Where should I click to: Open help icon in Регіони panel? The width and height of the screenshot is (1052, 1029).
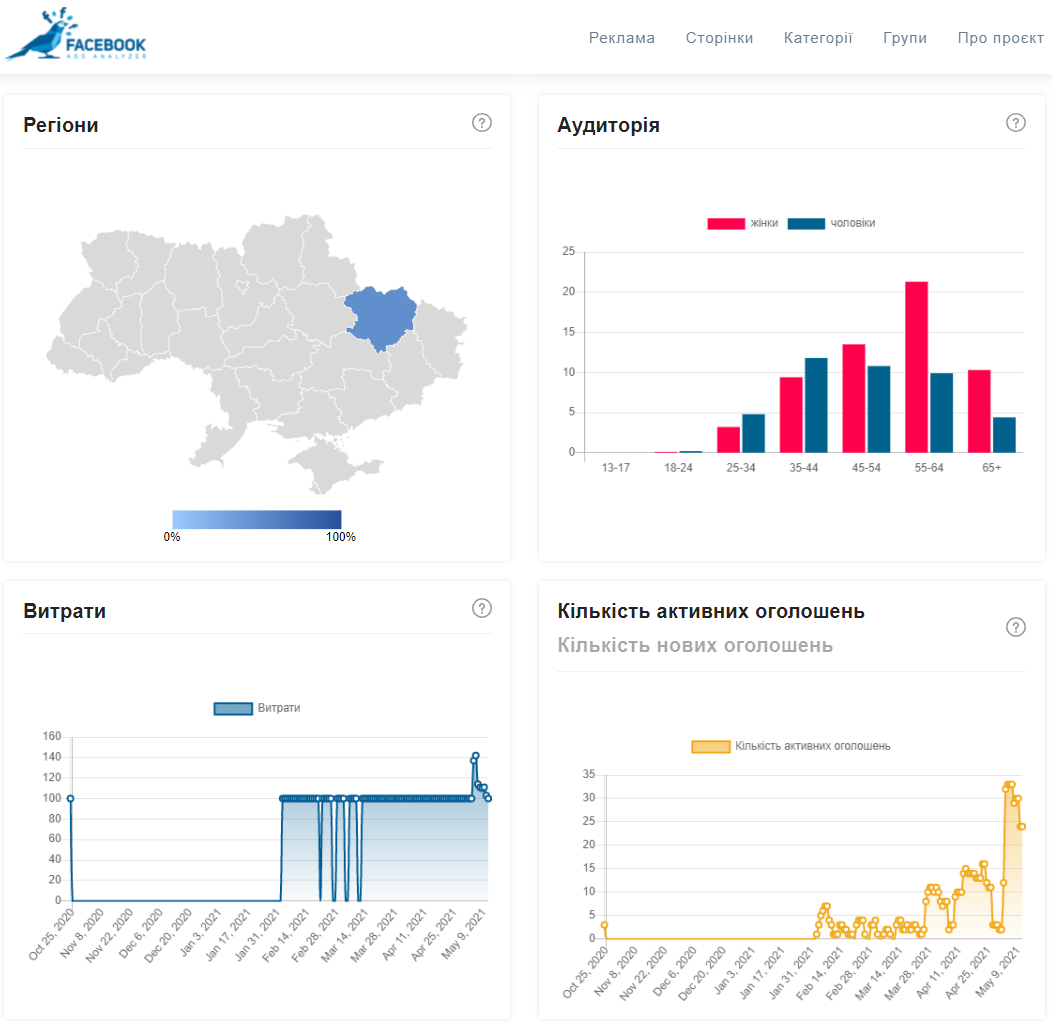(482, 123)
